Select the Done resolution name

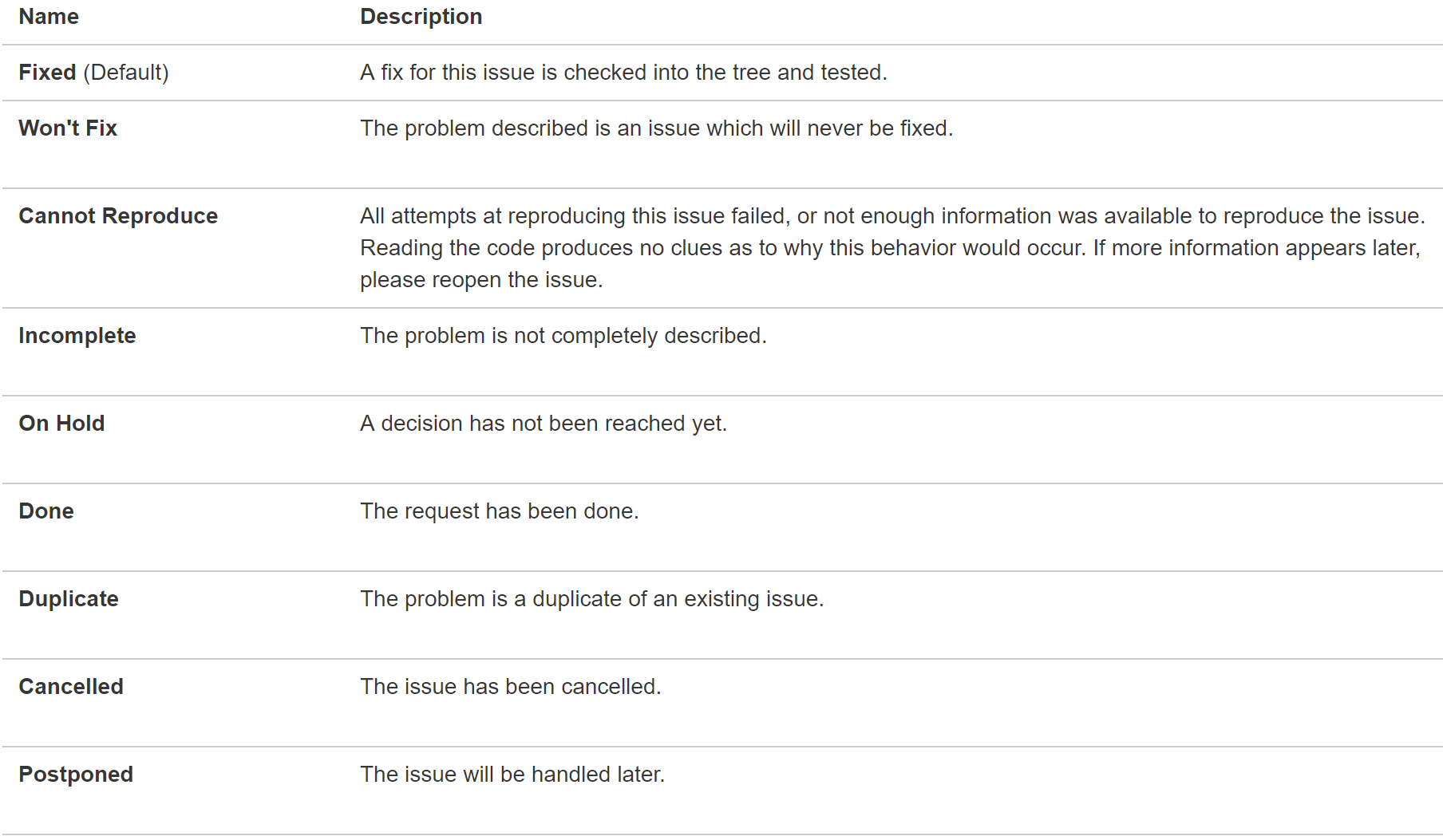coord(46,511)
